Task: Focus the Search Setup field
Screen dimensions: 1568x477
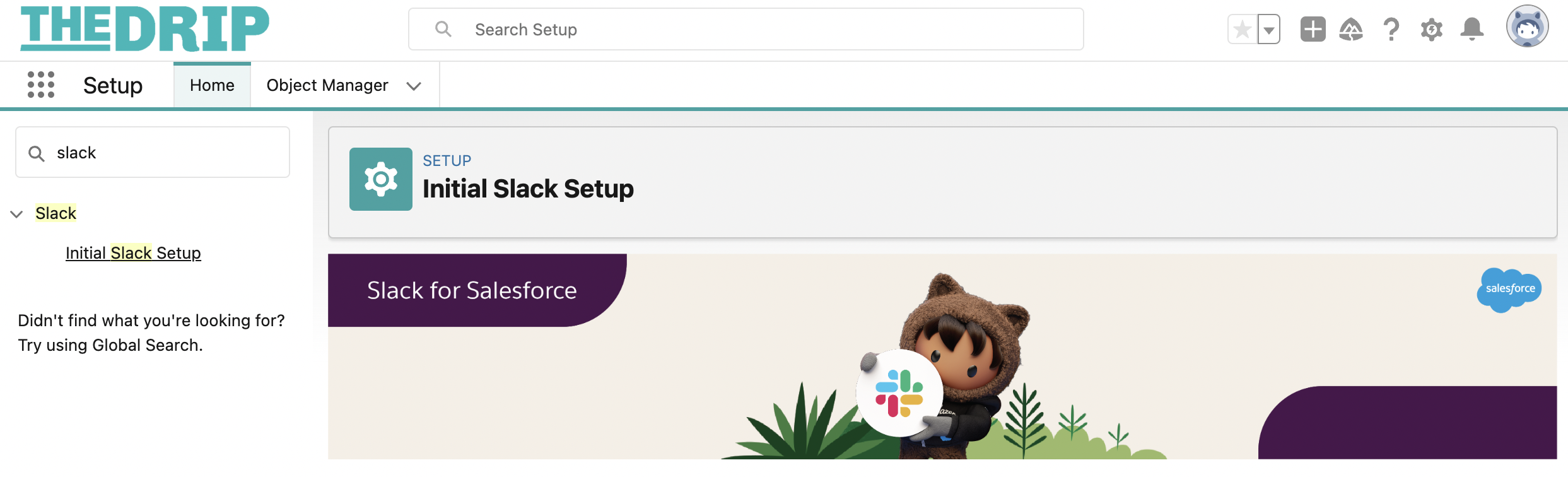Action: tap(746, 29)
